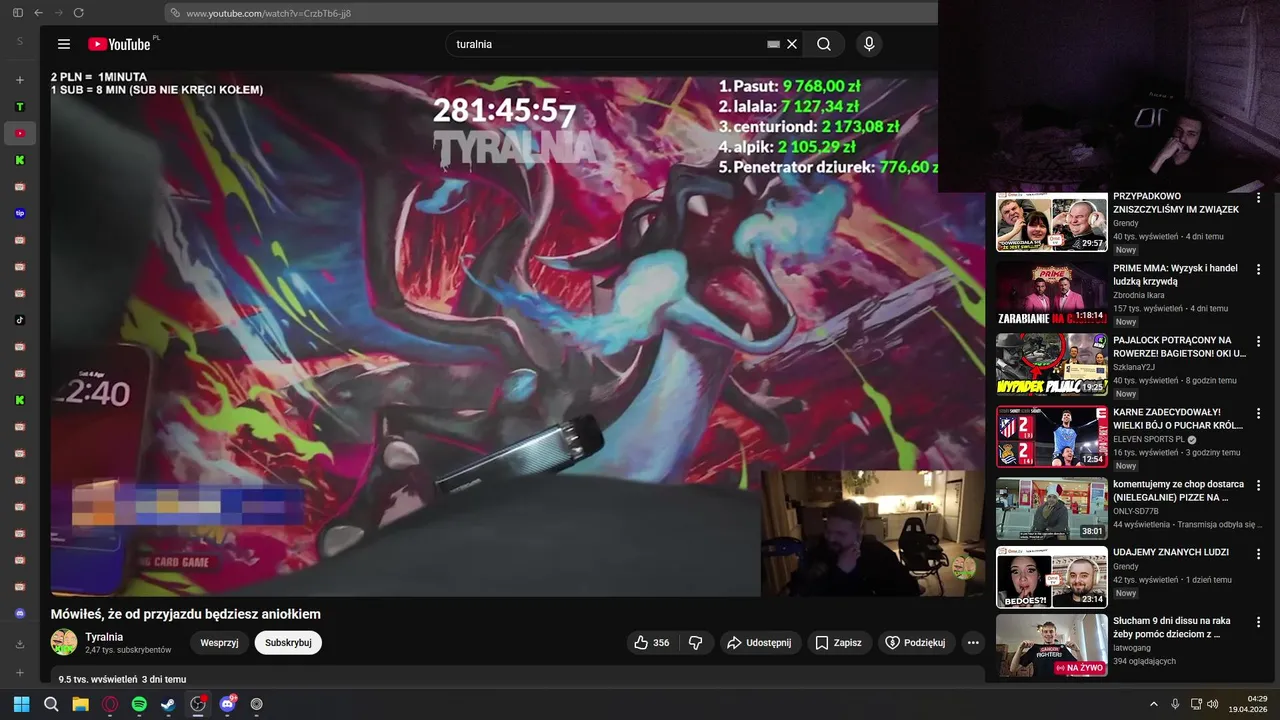
Task: Open on-screen keyboard icon in search box
Action: click(773, 44)
